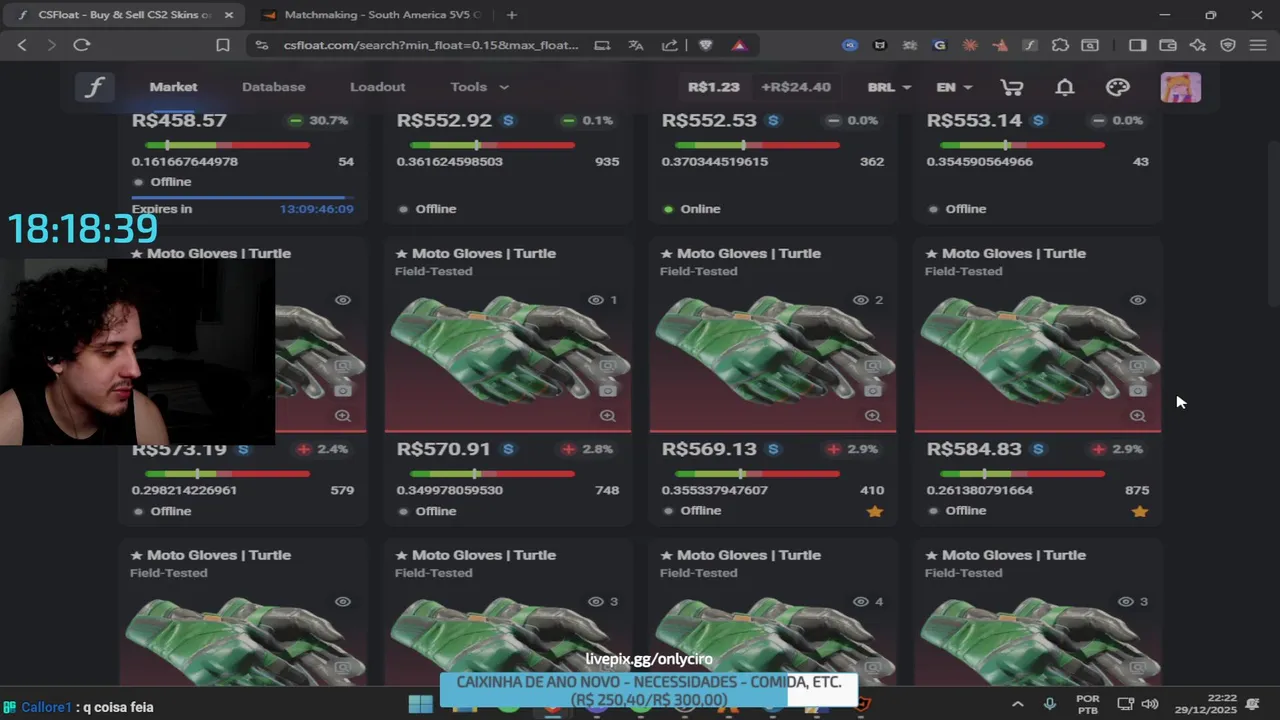Click the Online status on the R$552.53 card

[690, 209]
